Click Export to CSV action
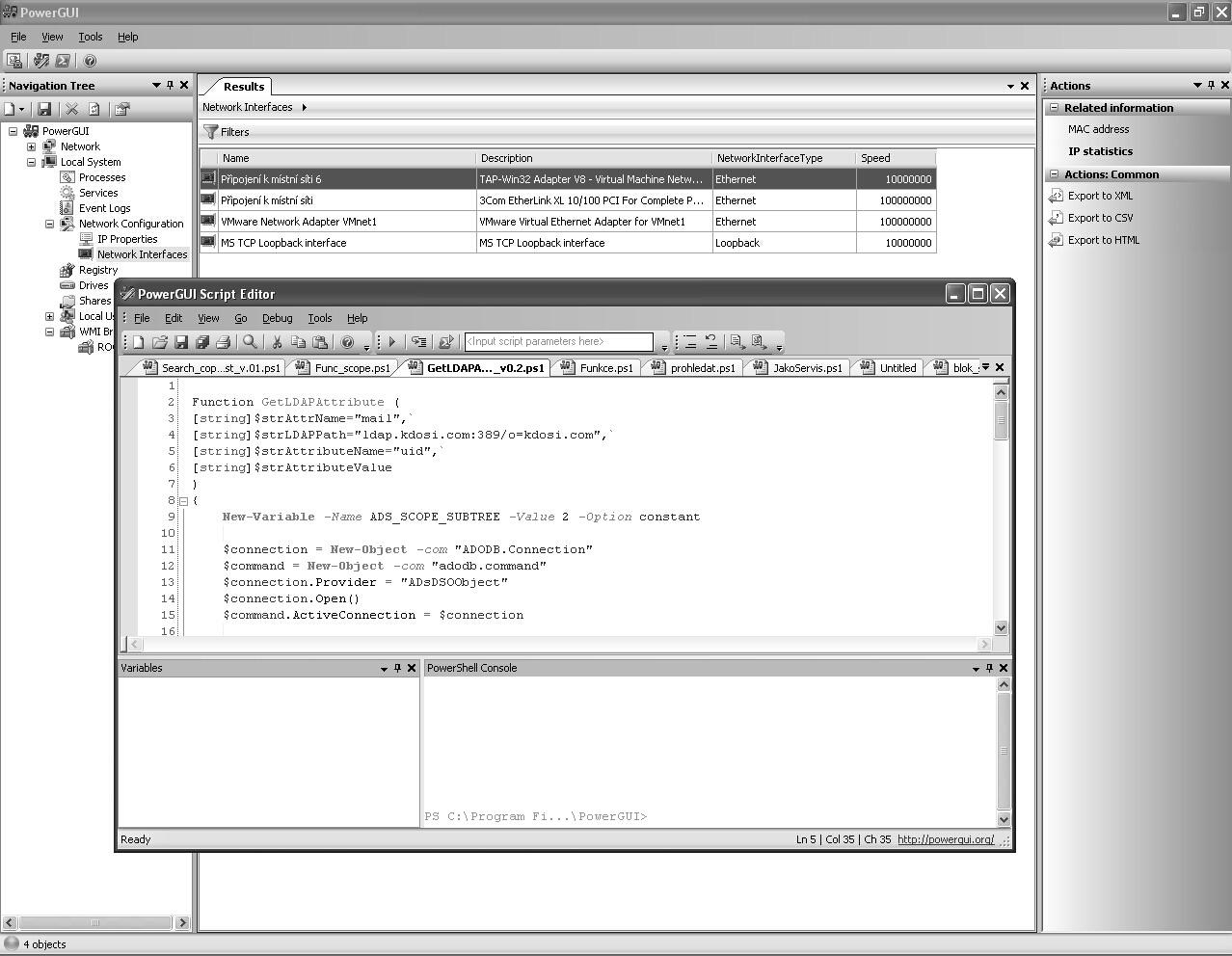This screenshot has height=956, width=1232. click(1100, 218)
